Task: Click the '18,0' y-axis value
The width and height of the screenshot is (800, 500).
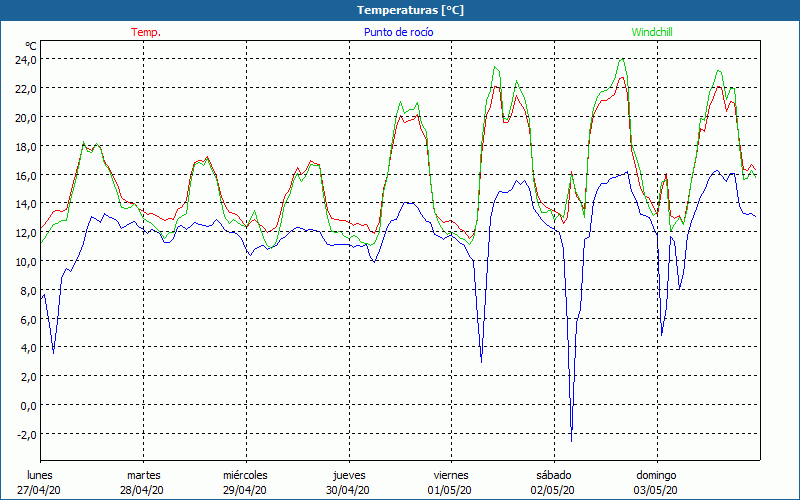Action: tap(26, 146)
